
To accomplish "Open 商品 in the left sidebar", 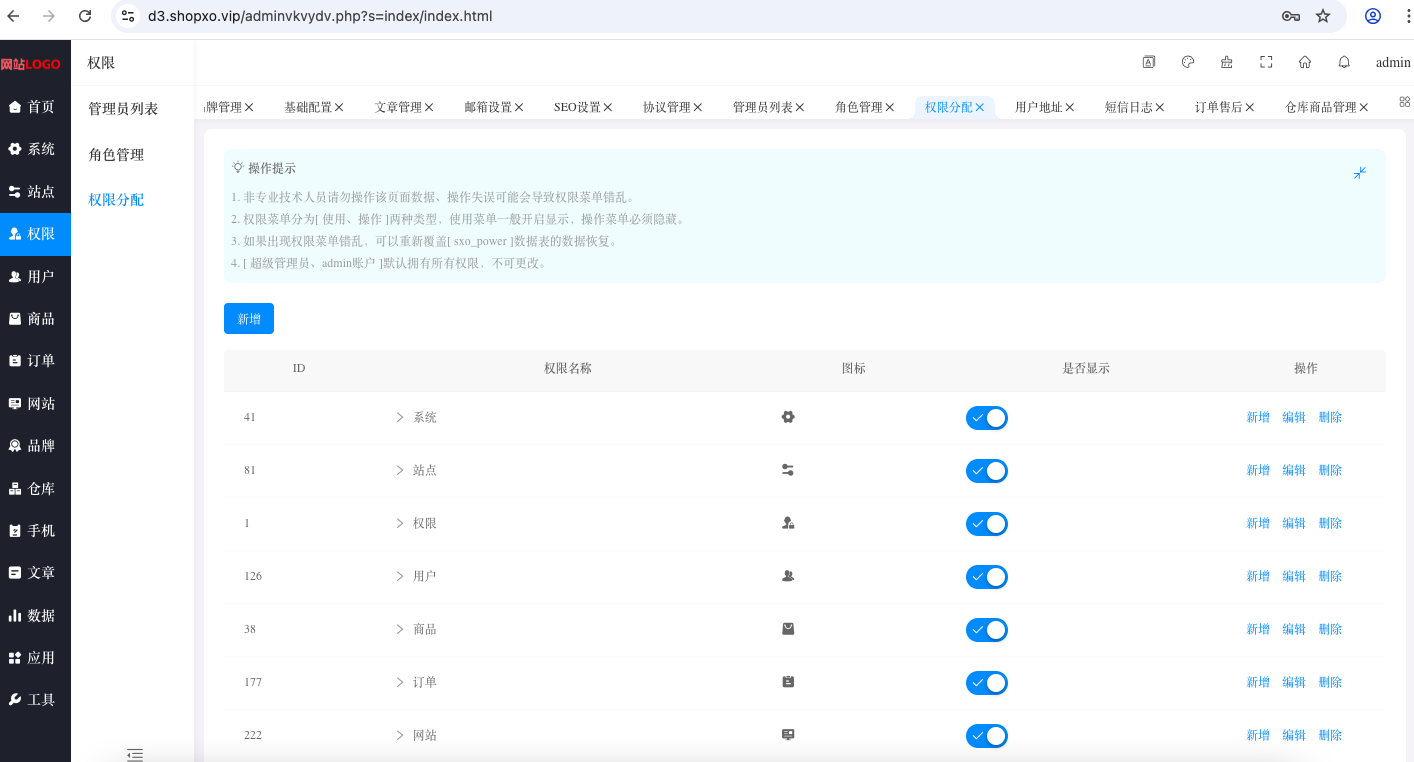I will click(x=35, y=319).
